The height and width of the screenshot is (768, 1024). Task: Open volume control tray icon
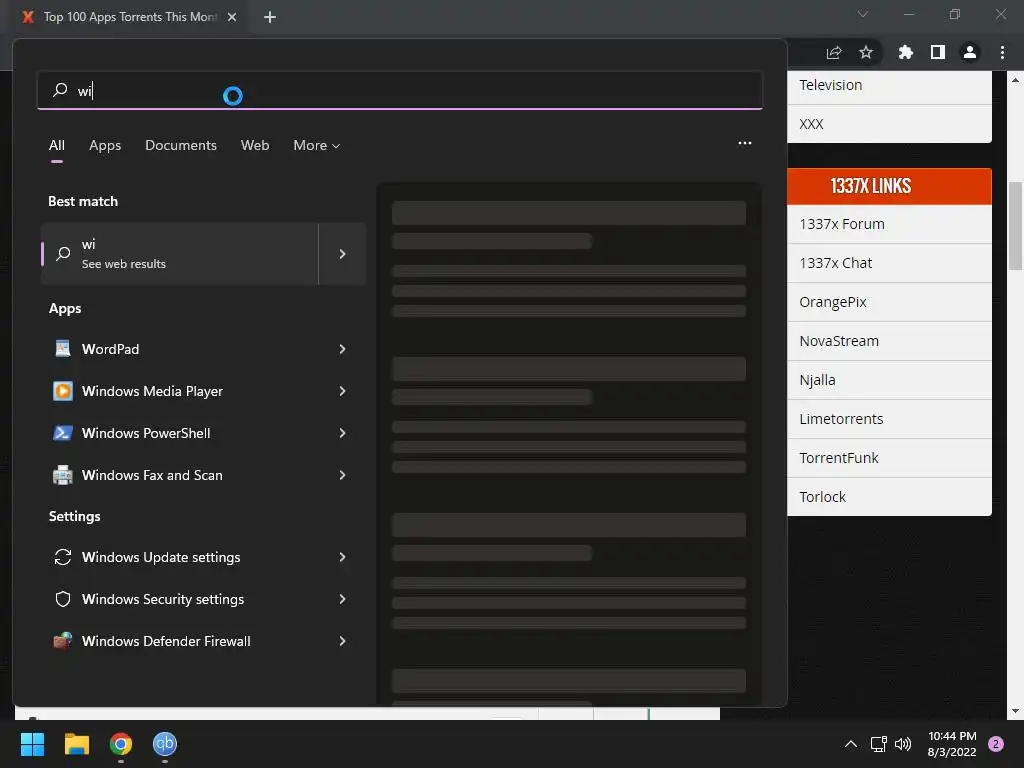(x=903, y=744)
